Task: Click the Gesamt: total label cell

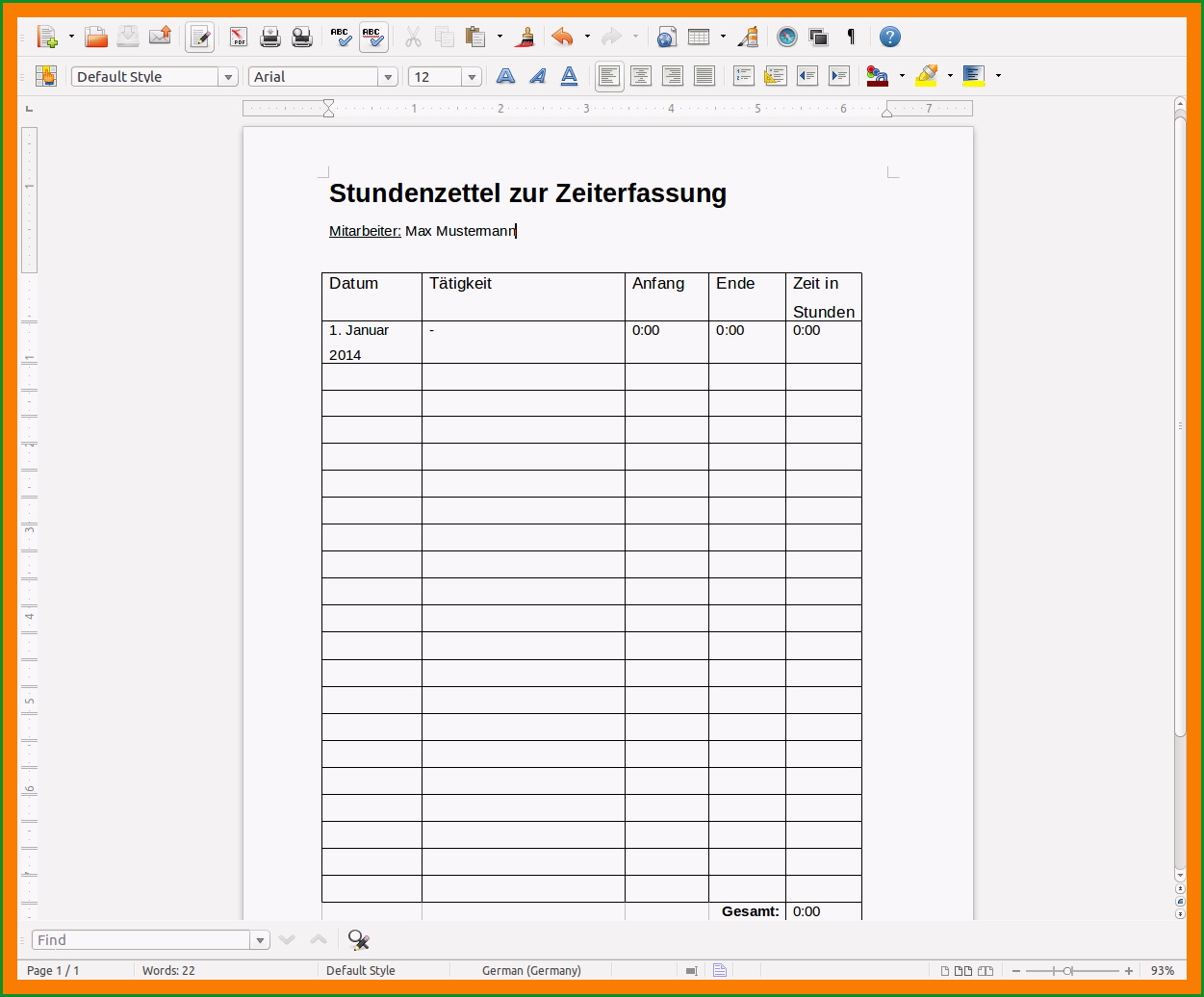Action: point(747,911)
